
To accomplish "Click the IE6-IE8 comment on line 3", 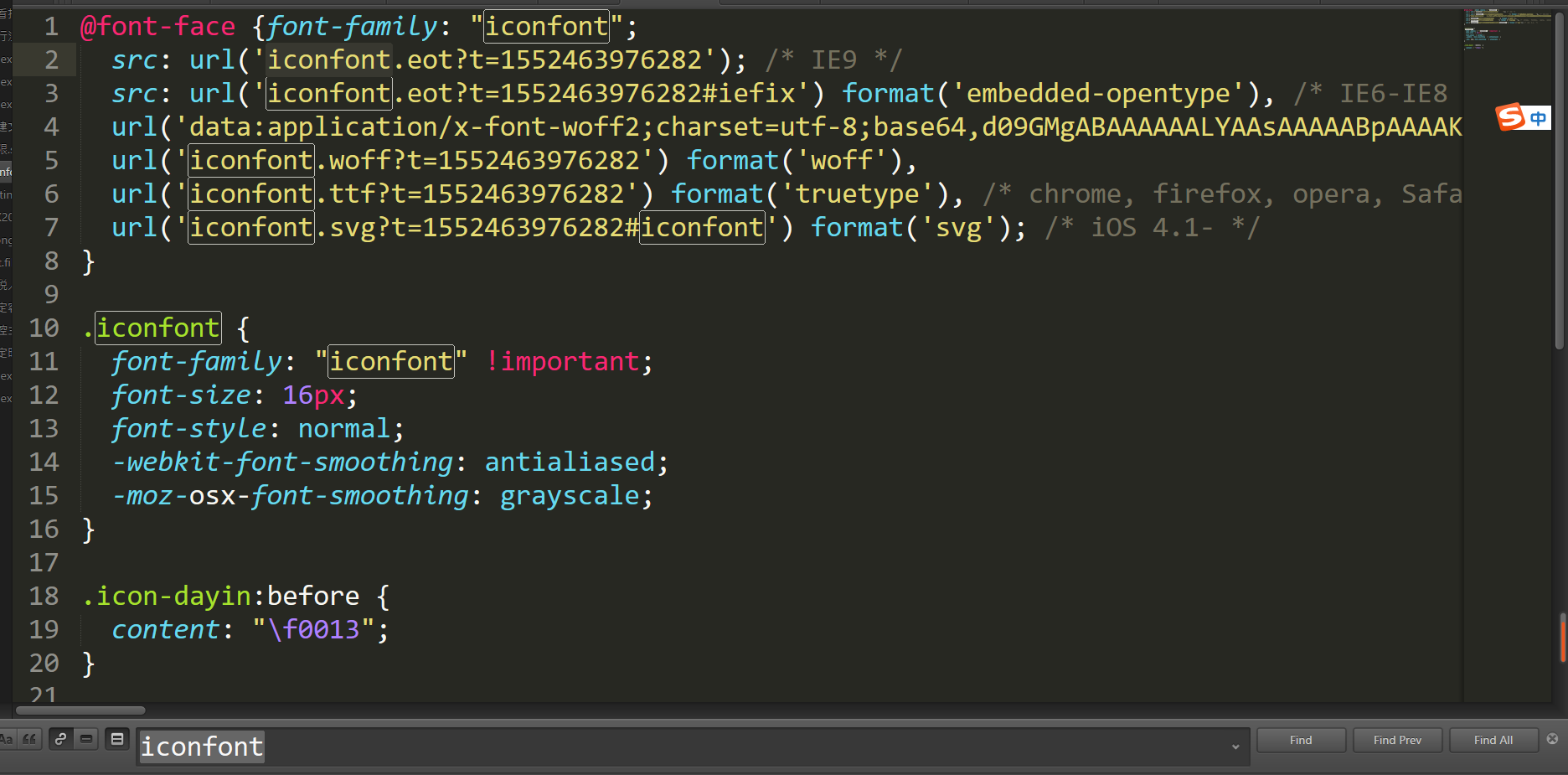I will tap(1370, 94).
